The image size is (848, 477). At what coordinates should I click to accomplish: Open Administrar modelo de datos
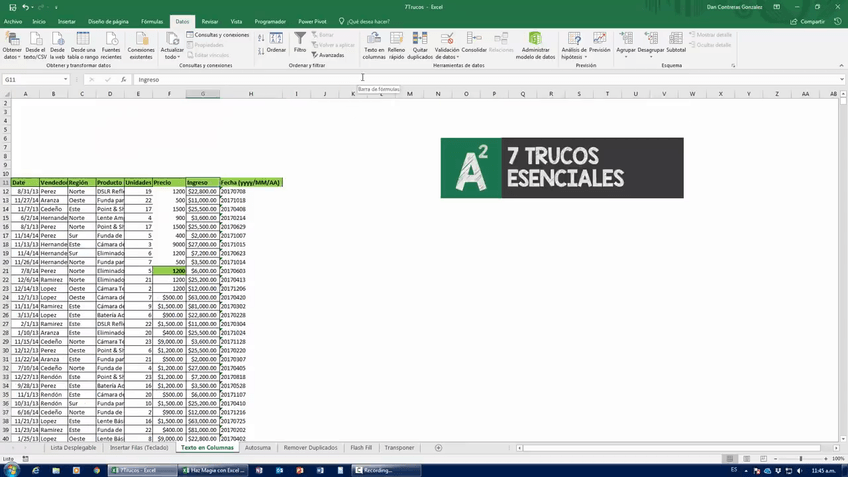535,45
